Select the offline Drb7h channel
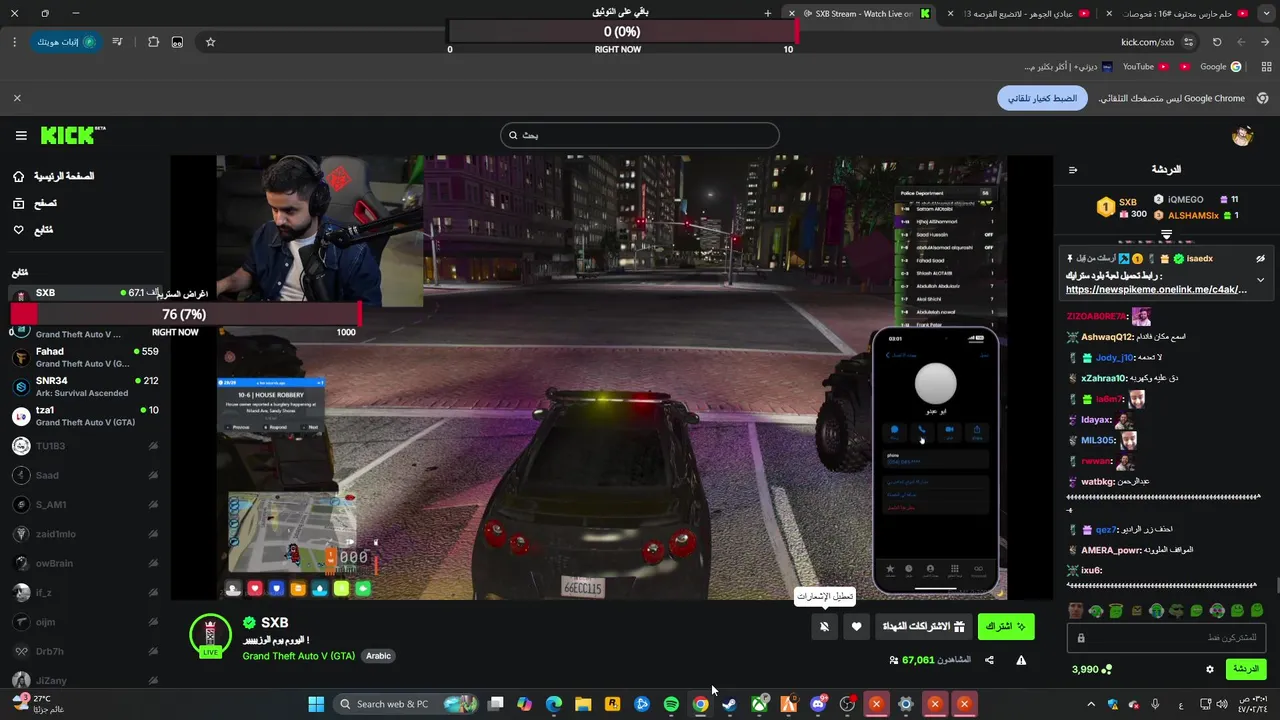This screenshot has width=1280, height=720. tap(85, 651)
